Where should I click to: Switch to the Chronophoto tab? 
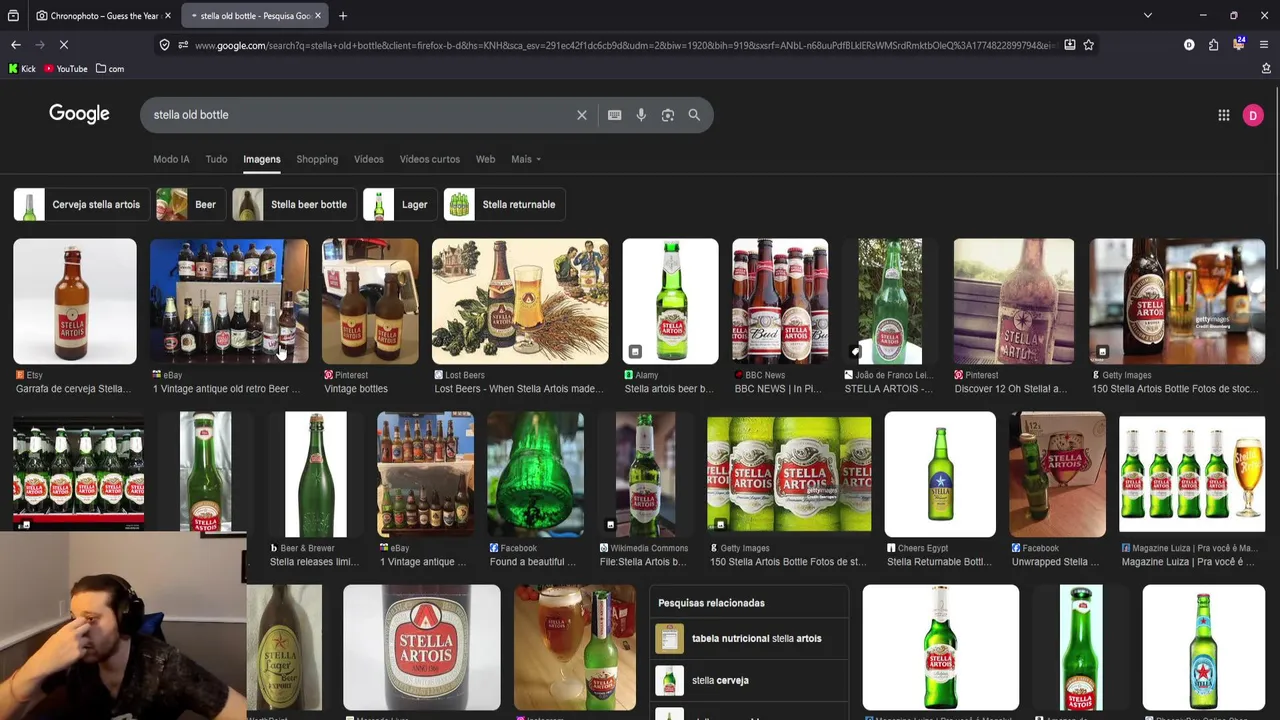(x=102, y=16)
